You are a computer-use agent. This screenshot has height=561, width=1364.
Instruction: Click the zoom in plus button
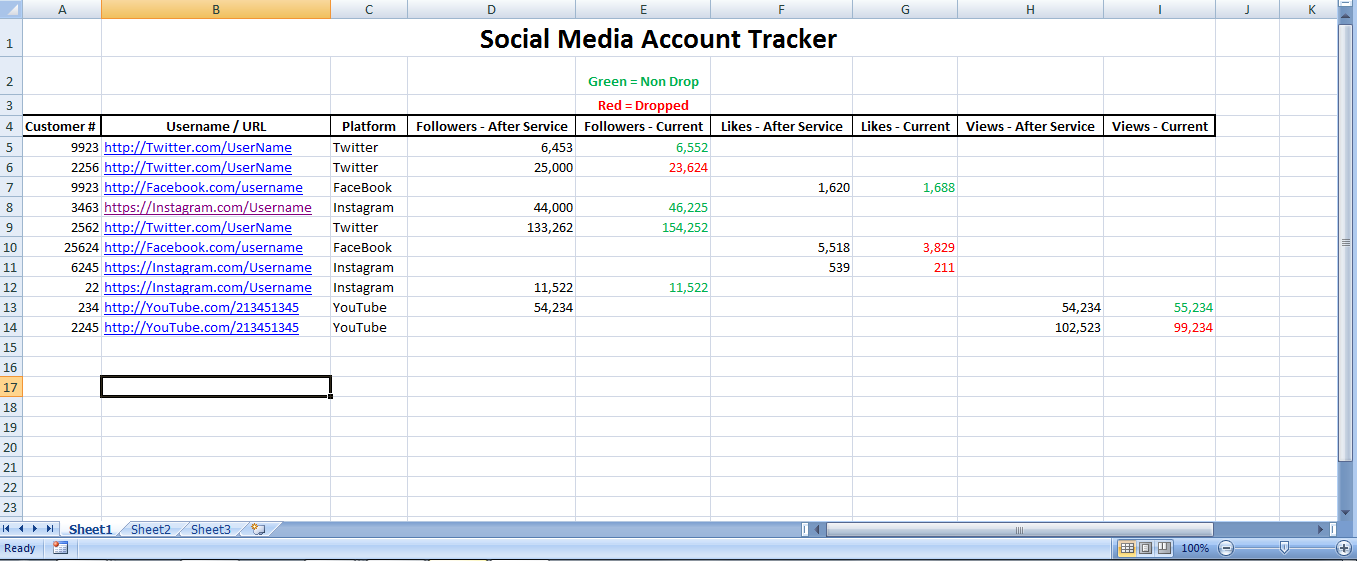[x=1343, y=548]
